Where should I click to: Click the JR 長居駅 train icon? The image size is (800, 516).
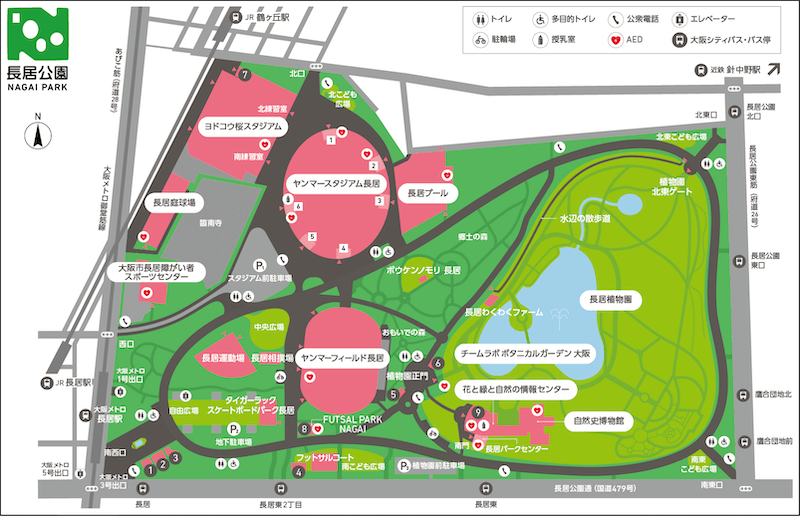(47, 383)
